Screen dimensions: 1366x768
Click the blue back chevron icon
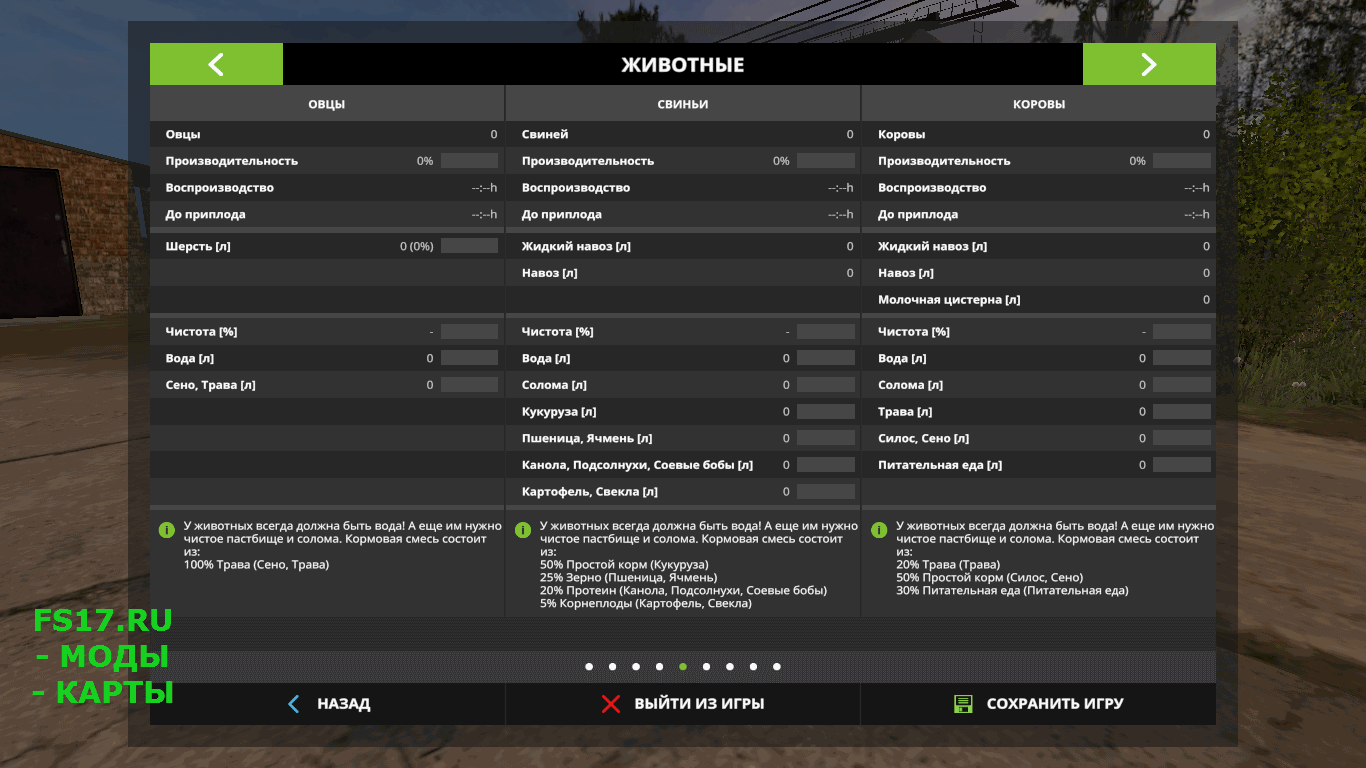click(293, 704)
